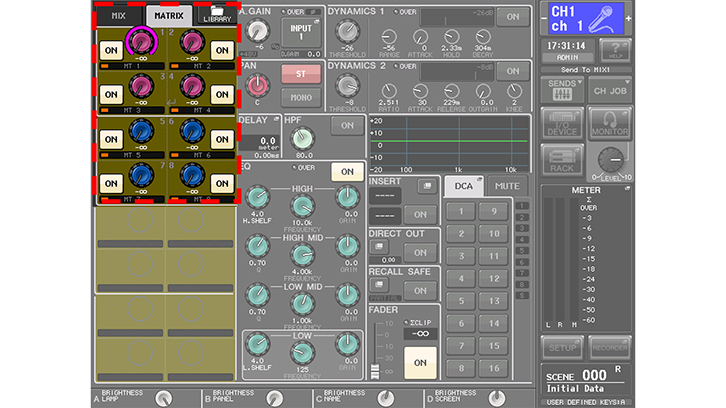Open the first INSERT slot selector

(385, 196)
